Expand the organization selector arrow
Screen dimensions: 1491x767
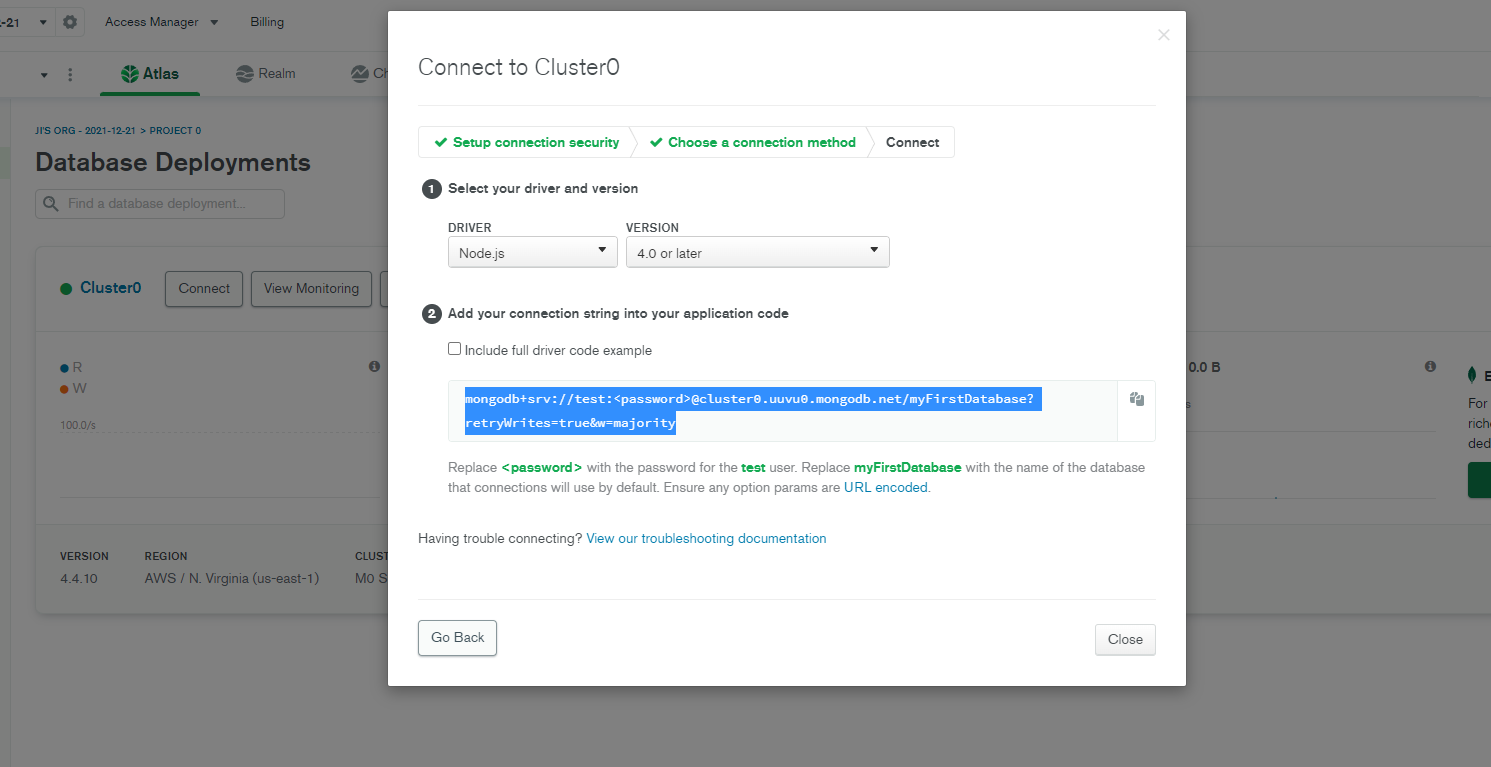[43, 22]
